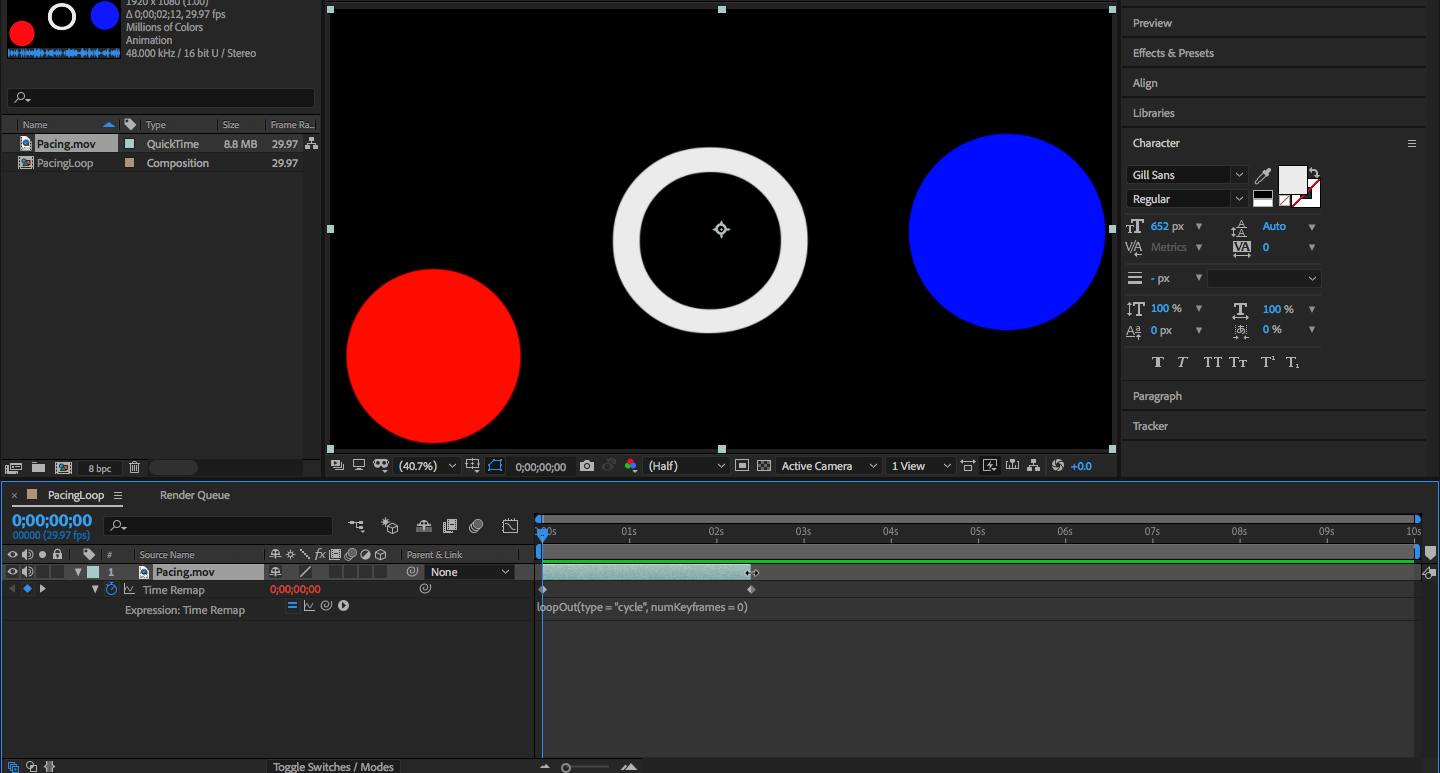Click the Time Remap stopwatch icon
The image size is (1440, 773).
click(111, 590)
